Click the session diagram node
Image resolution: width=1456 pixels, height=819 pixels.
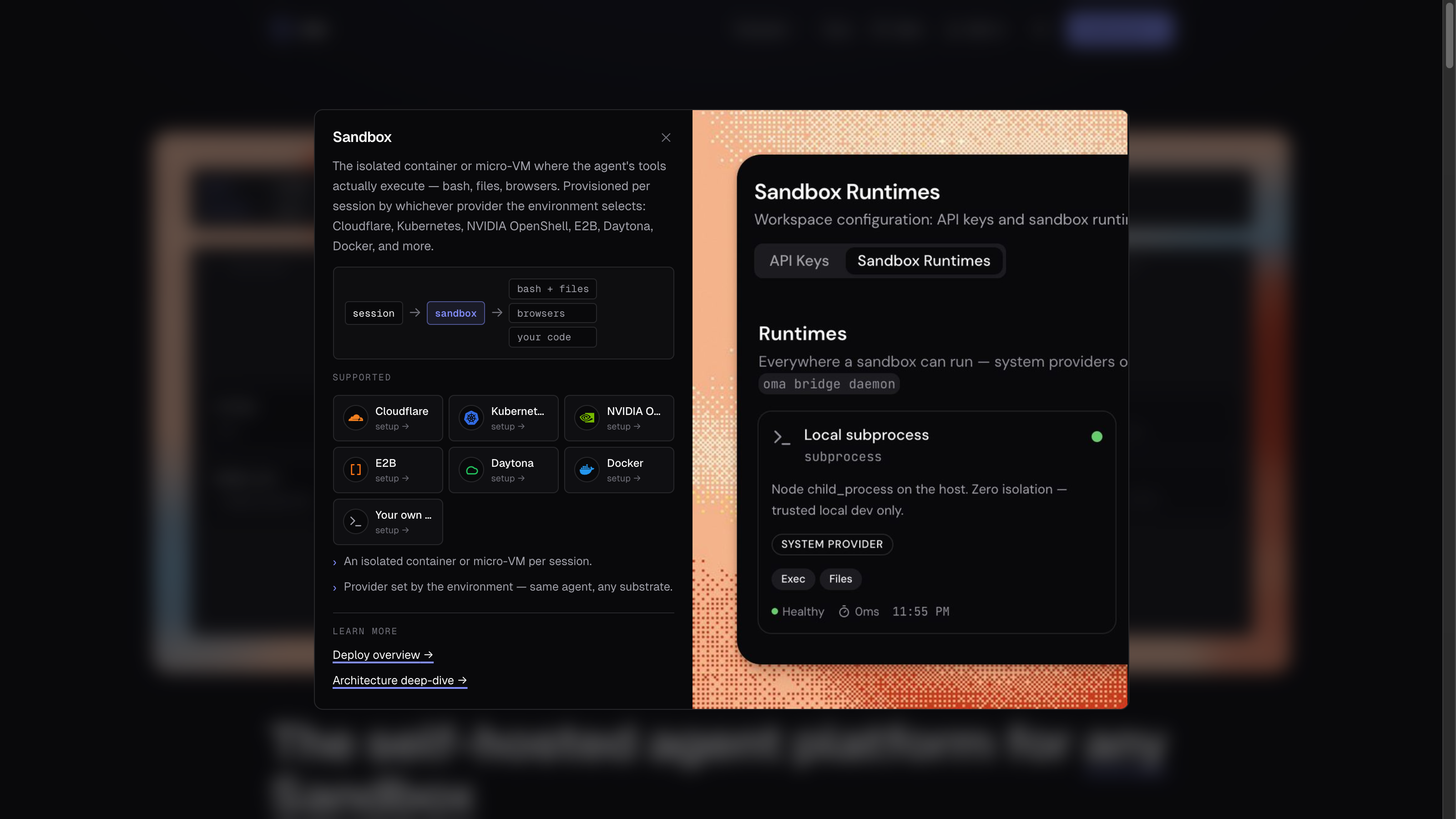374,313
